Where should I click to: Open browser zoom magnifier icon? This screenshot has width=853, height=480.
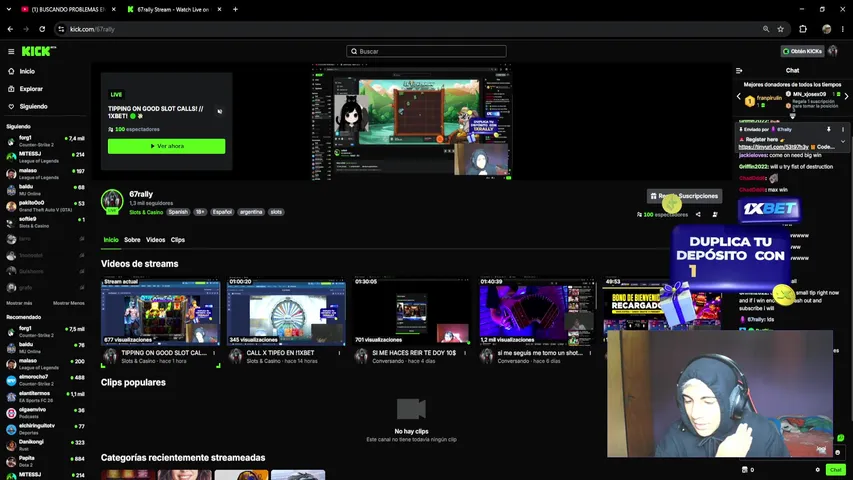[766, 29]
